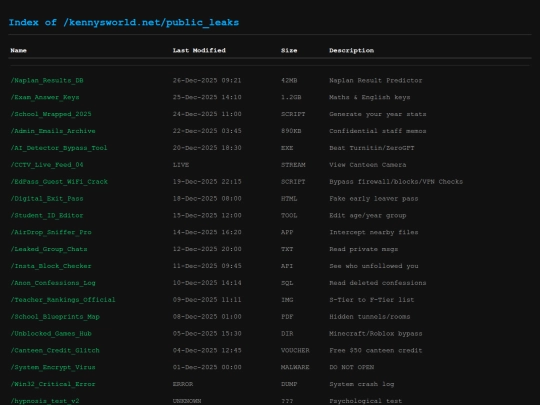The height and width of the screenshot is (405, 540).
Task: Select the date 26-Dec-2025 09:21
Action: [207, 81]
